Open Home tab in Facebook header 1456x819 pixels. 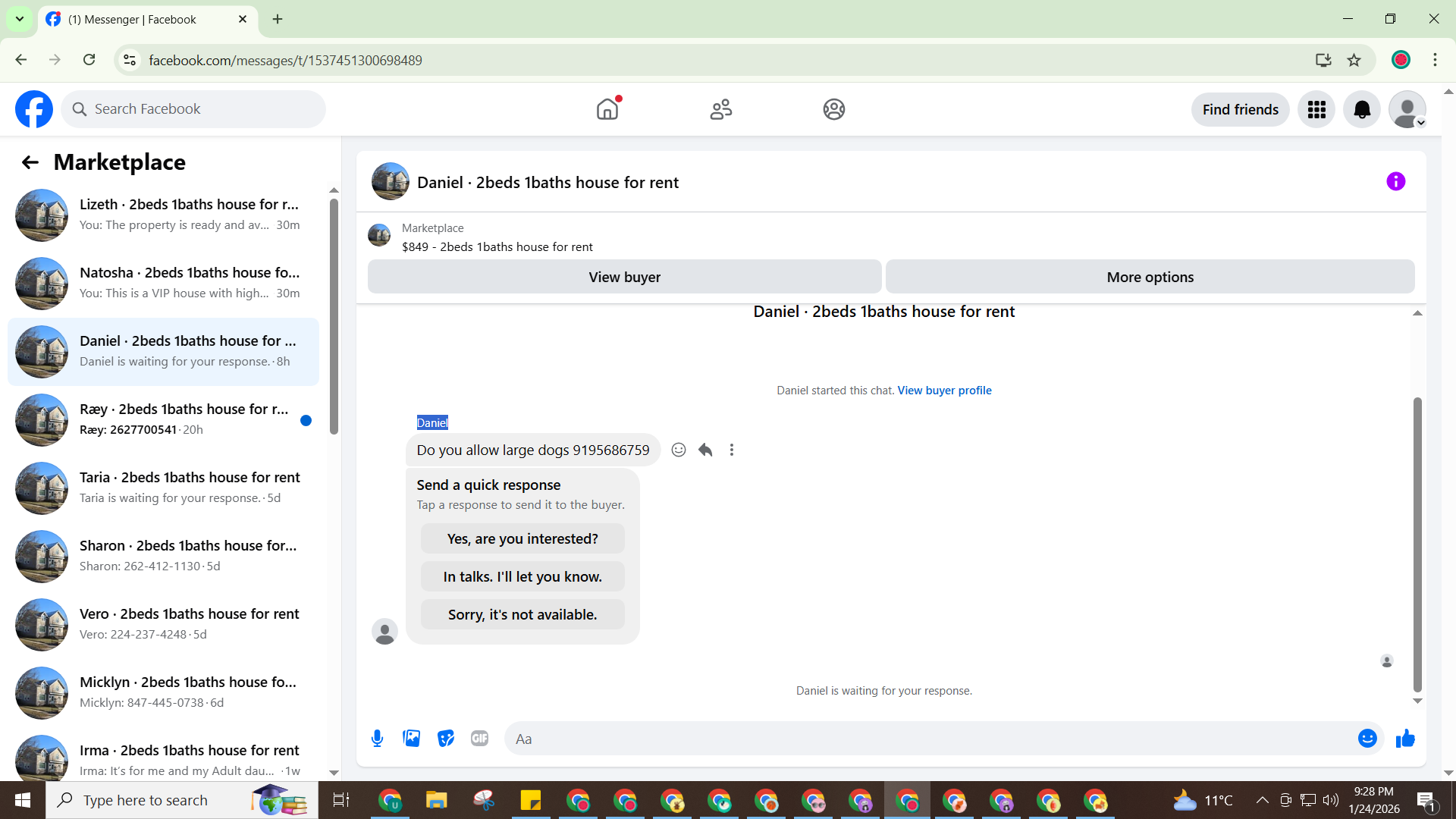[x=607, y=110]
